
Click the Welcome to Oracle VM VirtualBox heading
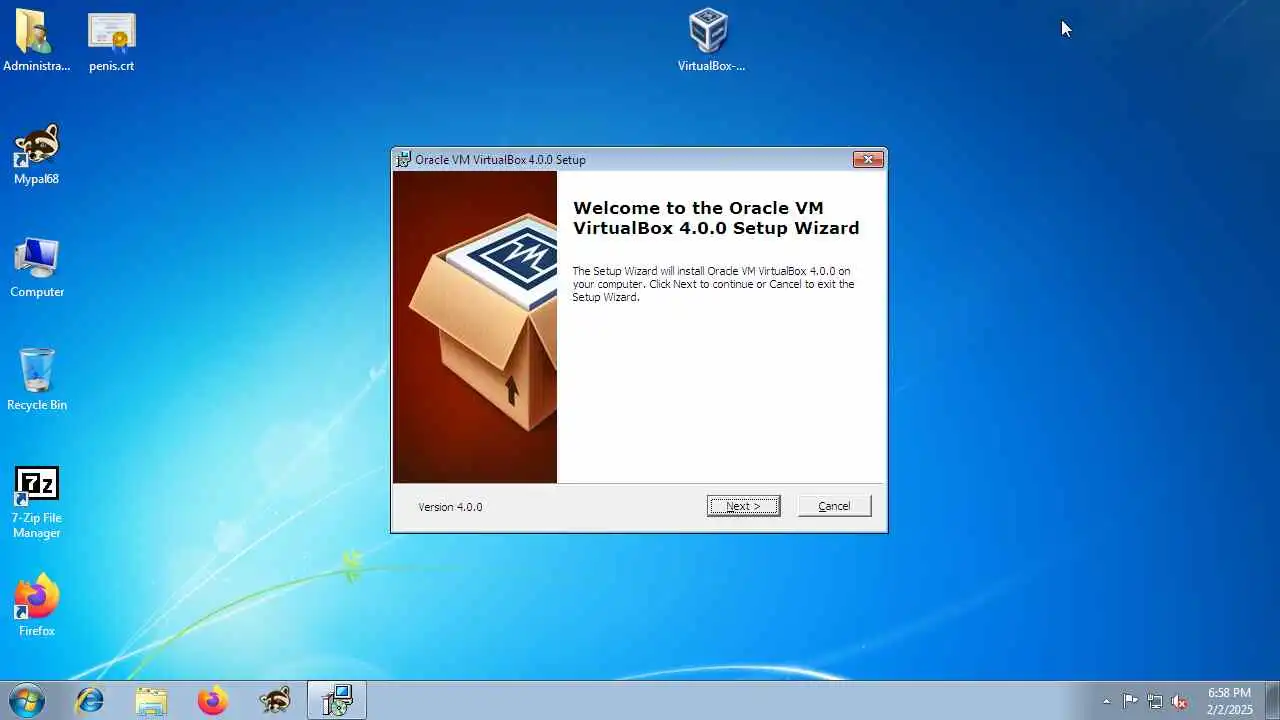point(716,218)
